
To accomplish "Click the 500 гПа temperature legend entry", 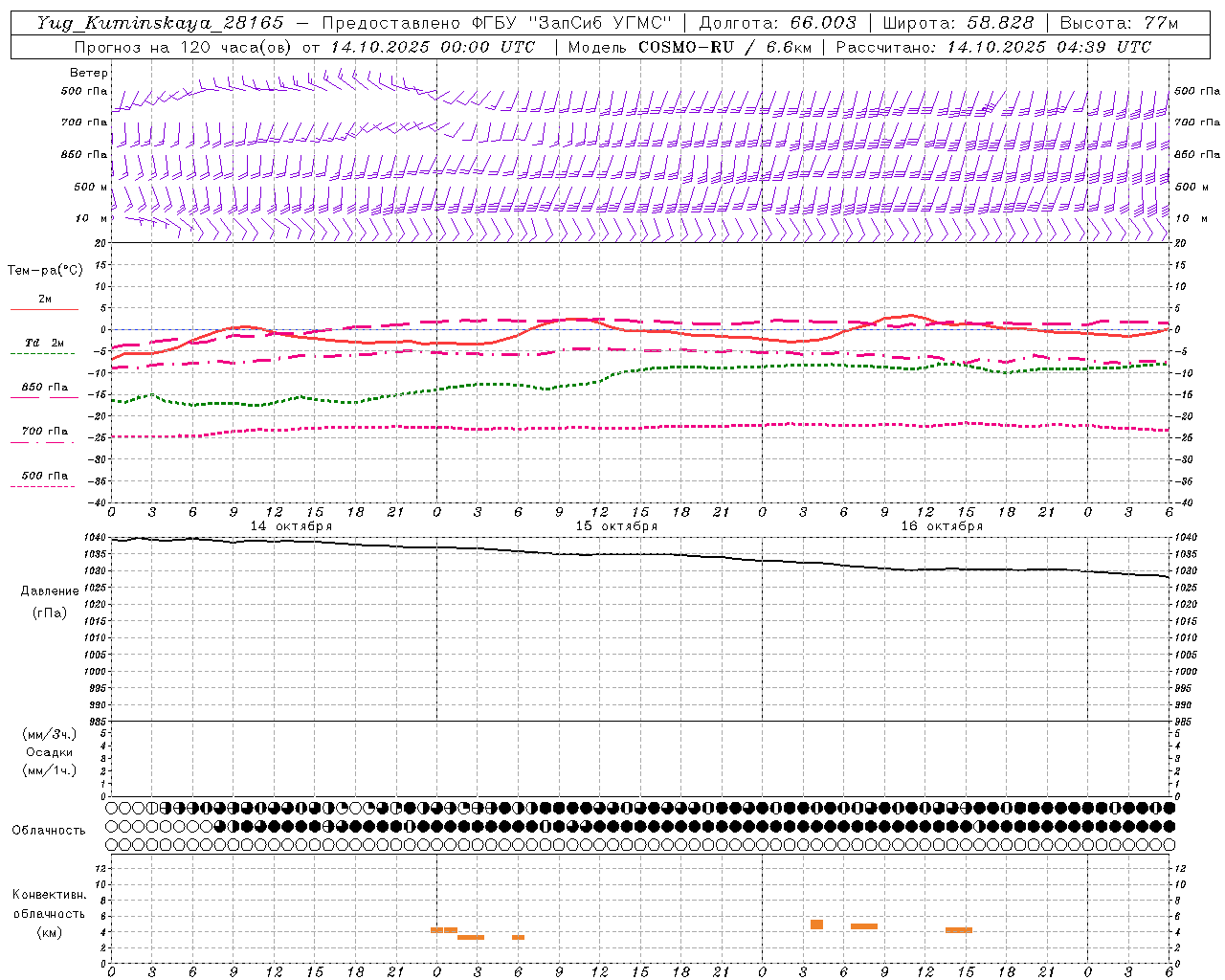I will pos(44,476).
